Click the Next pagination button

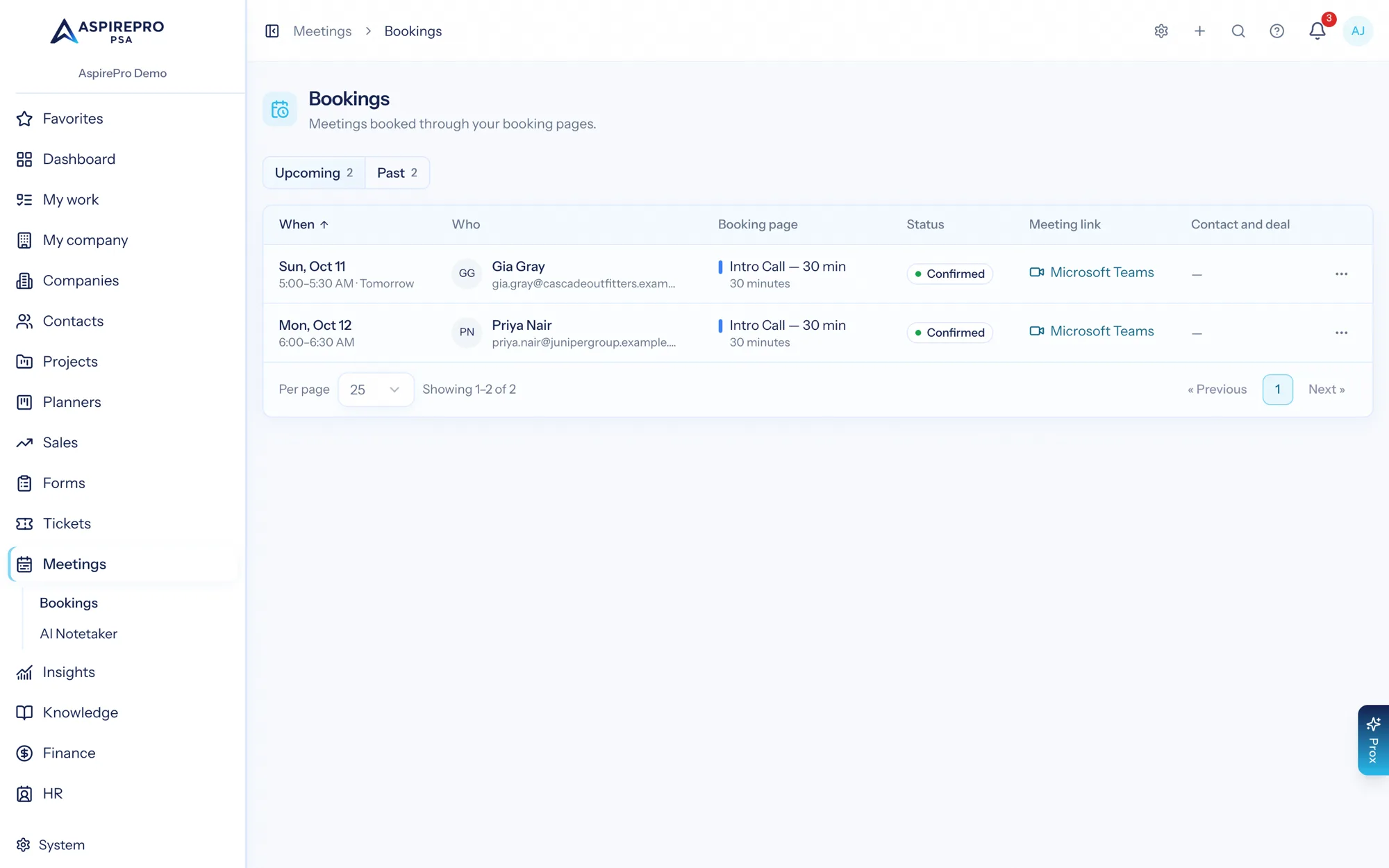click(1326, 390)
